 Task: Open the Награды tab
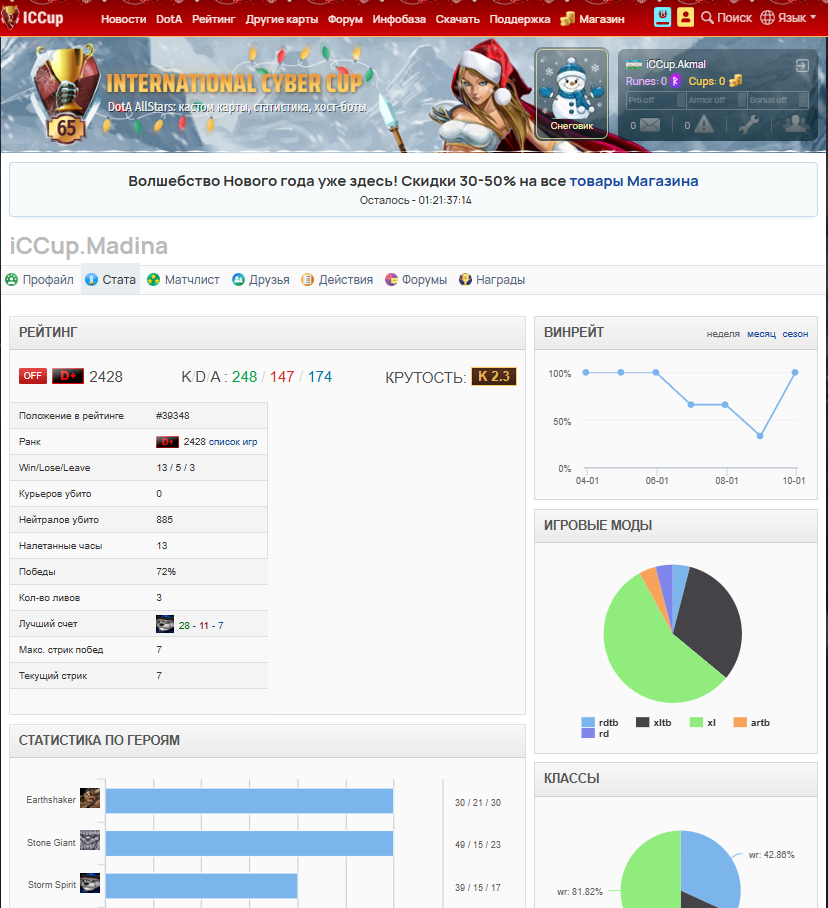[492, 280]
